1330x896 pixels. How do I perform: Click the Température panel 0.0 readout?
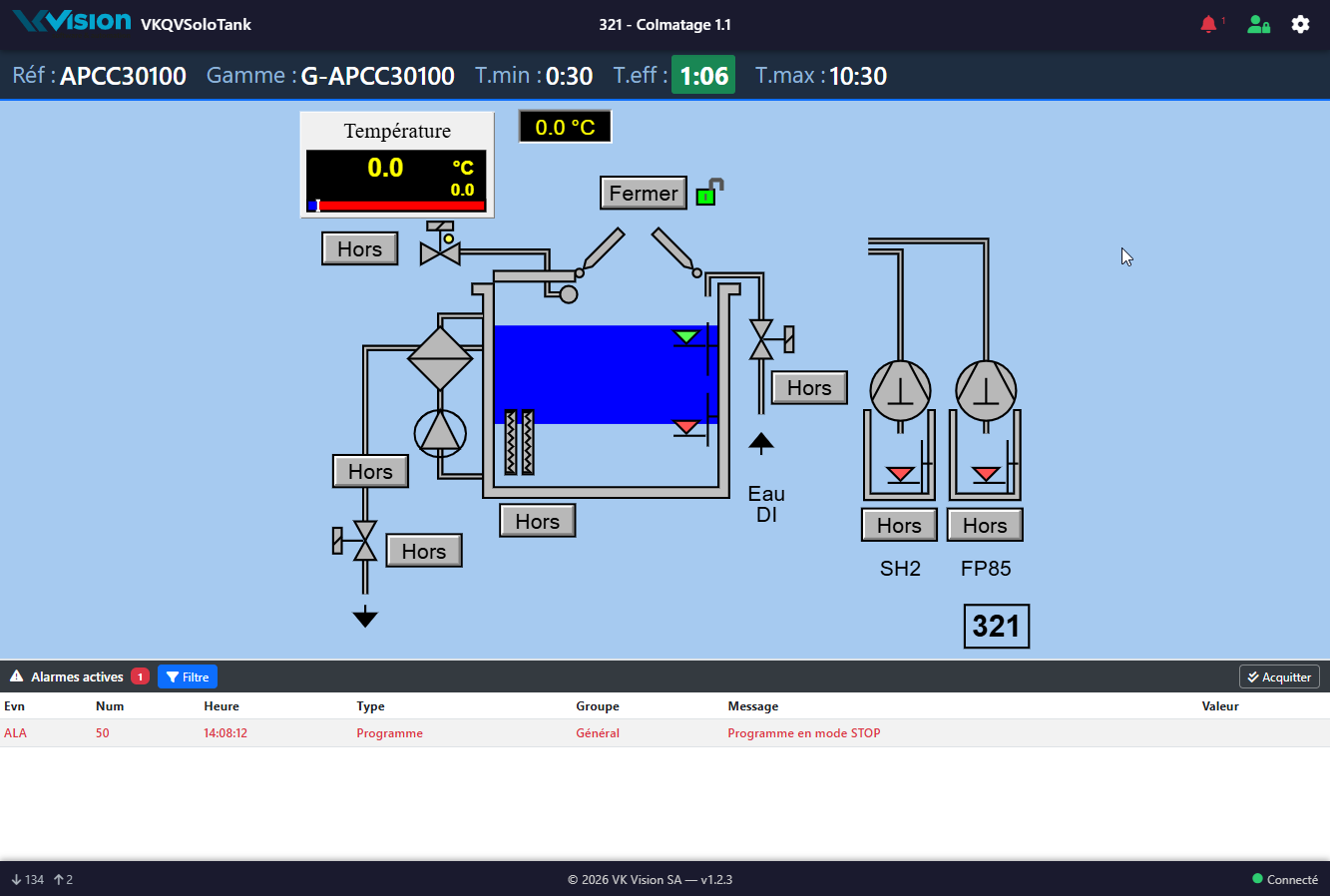385,168
